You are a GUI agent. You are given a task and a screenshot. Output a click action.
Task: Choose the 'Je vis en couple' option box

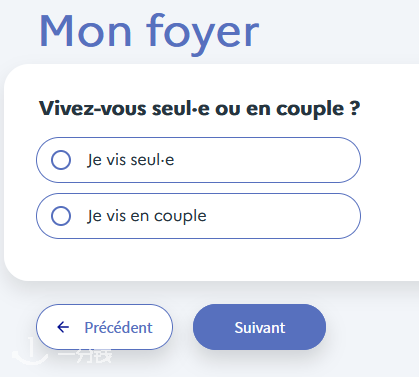point(198,216)
